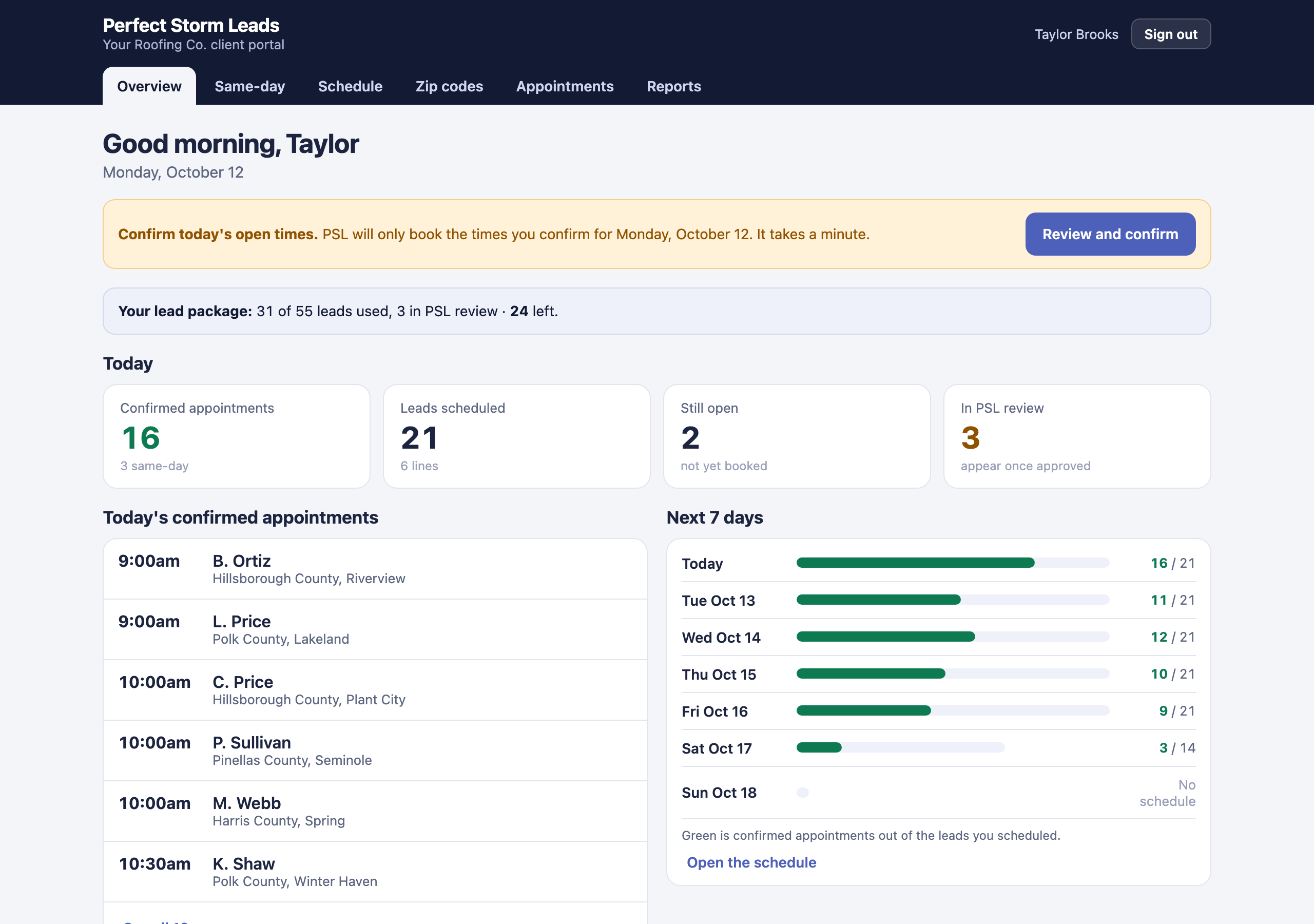This screenshot has width=1314, height=924.
Task: Click Review and confirm button
Action: (1110, 234)
